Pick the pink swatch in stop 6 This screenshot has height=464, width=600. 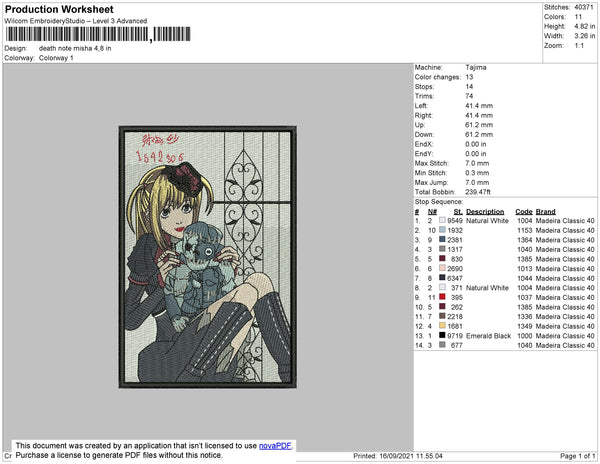[442, 268]
